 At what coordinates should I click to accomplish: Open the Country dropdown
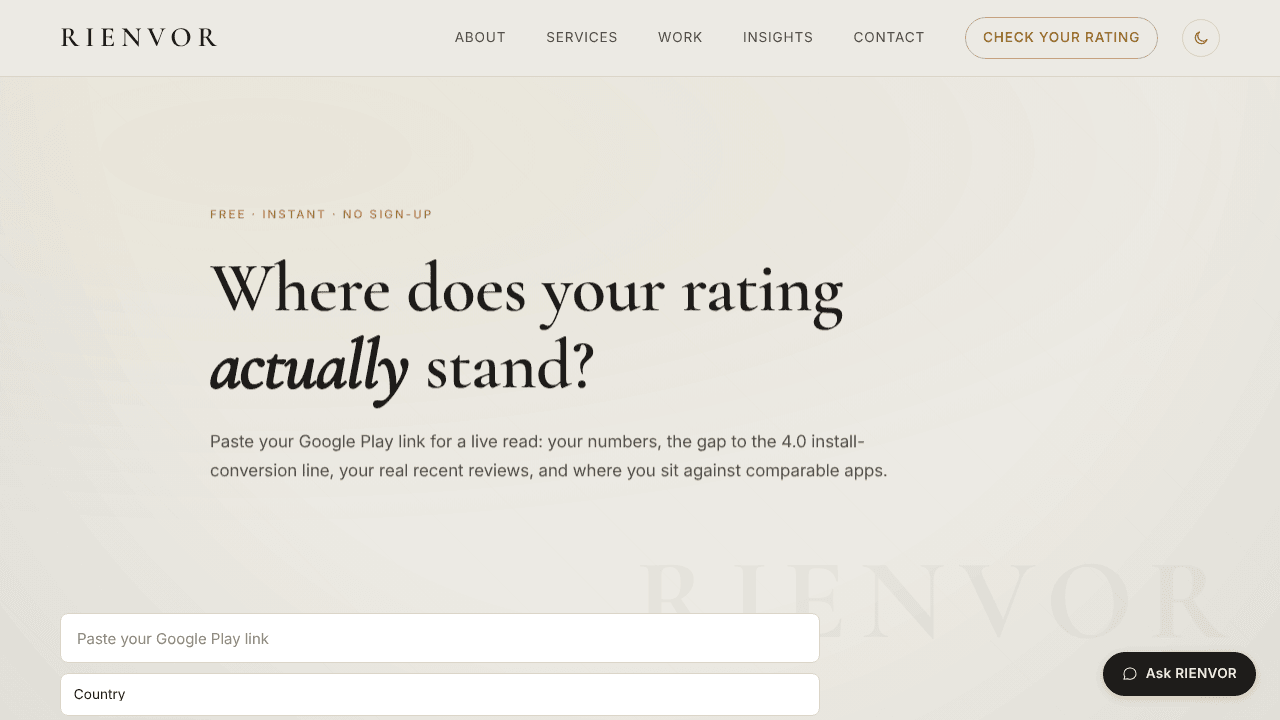[440, 694]
